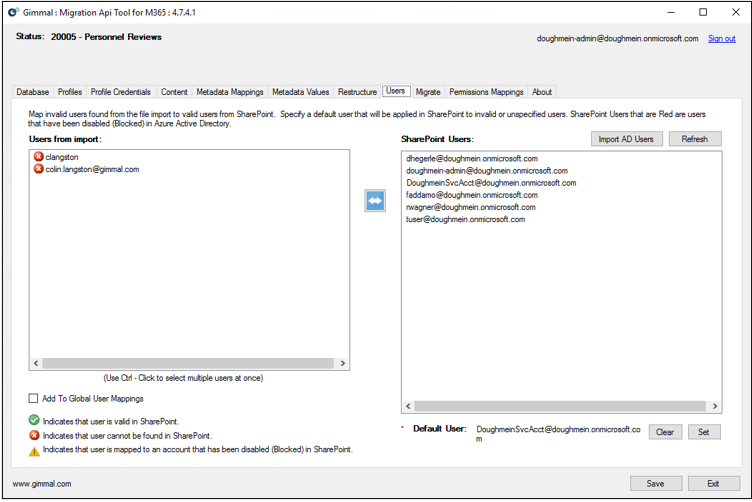Click Set button for default user
Screen dimensions: 752x502
click(703, 432)
